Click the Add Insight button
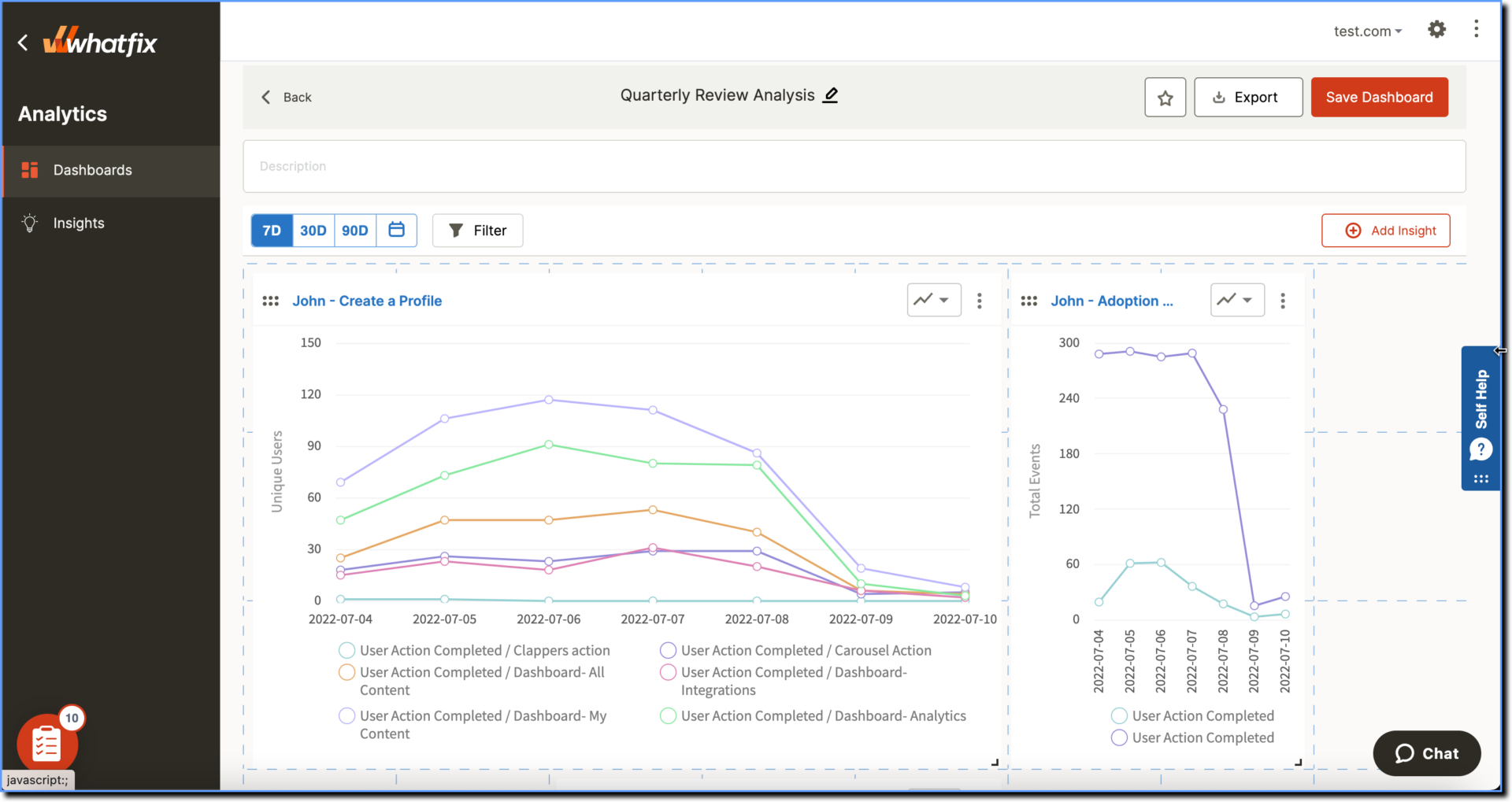Screen dimensions: 1512x802 [x=1385, y=231]
